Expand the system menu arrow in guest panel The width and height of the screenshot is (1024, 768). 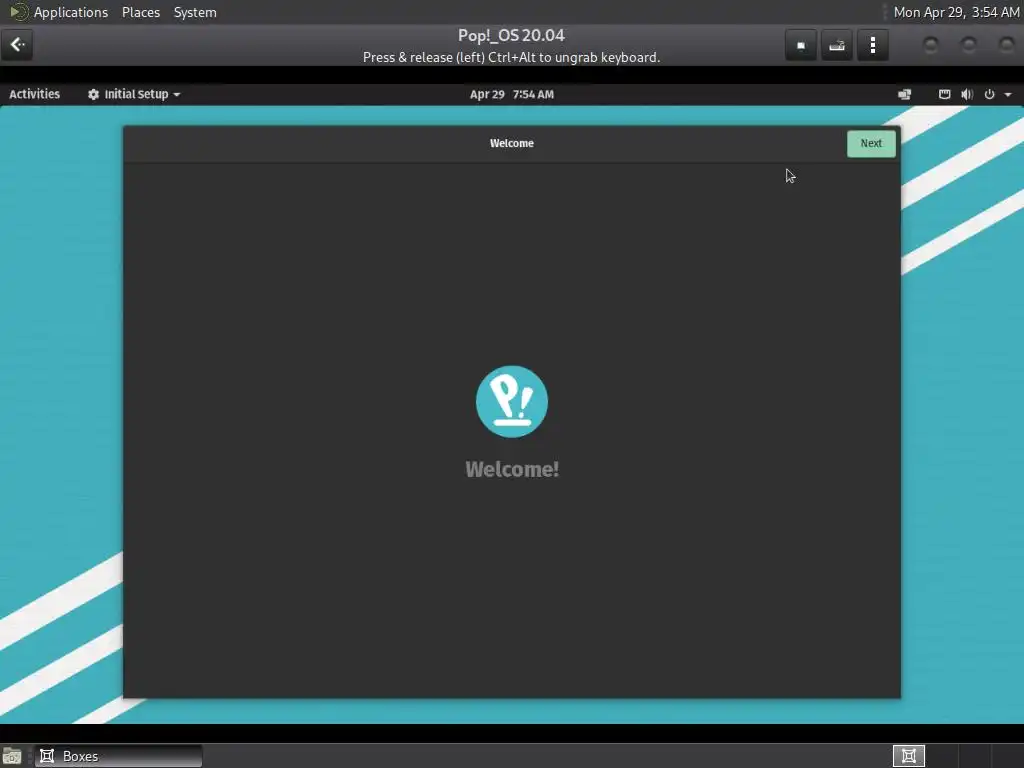[1008, 95]
